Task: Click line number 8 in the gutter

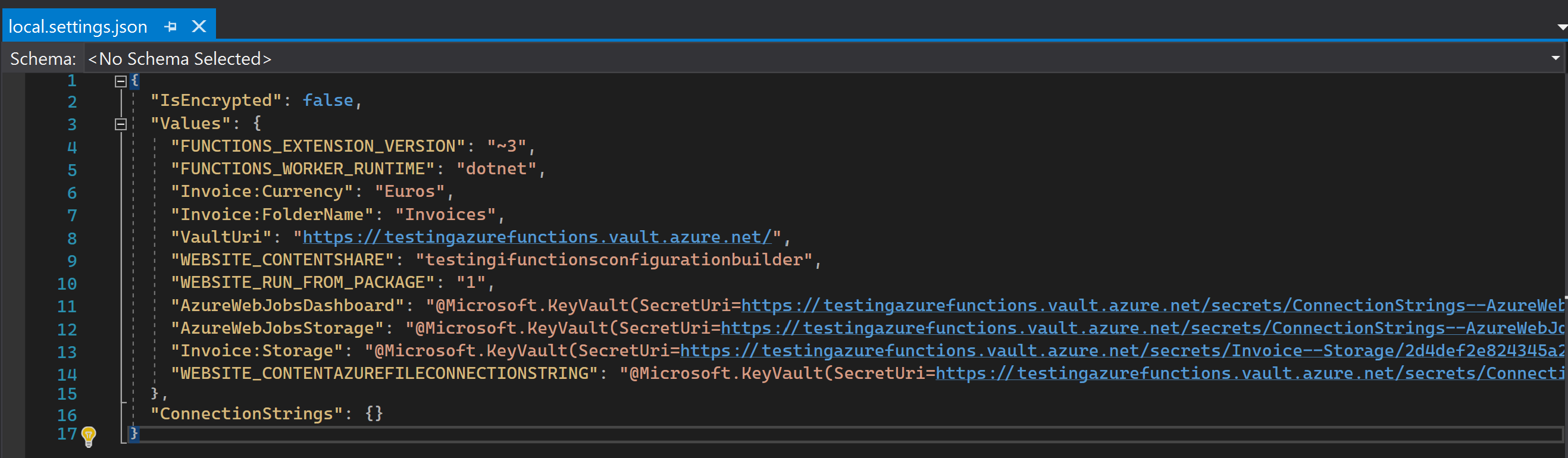Action: tap(72, 239)
